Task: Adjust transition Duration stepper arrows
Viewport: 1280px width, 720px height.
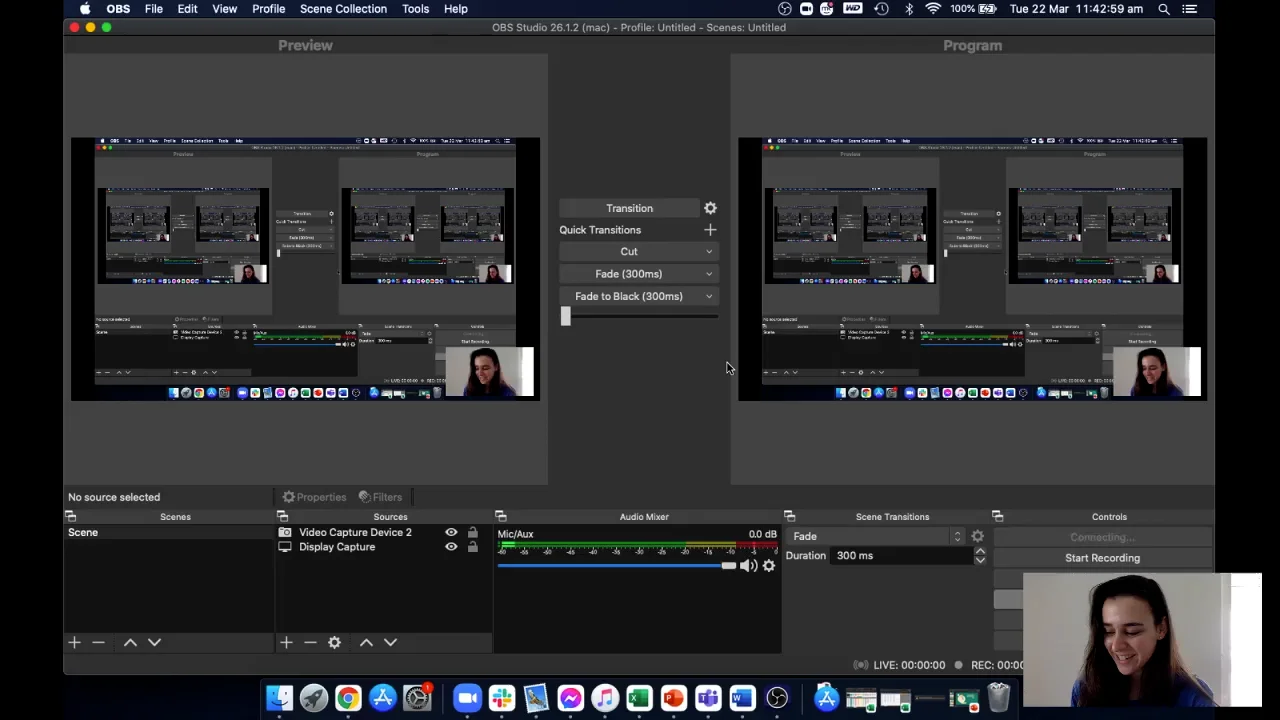Action: click(980, 556)
